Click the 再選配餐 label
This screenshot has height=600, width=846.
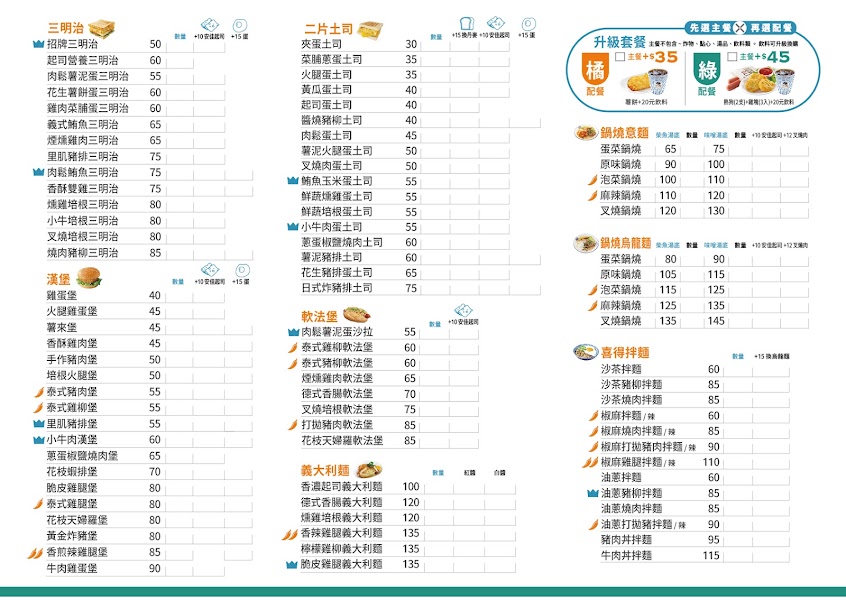click(x=770, y=28)
